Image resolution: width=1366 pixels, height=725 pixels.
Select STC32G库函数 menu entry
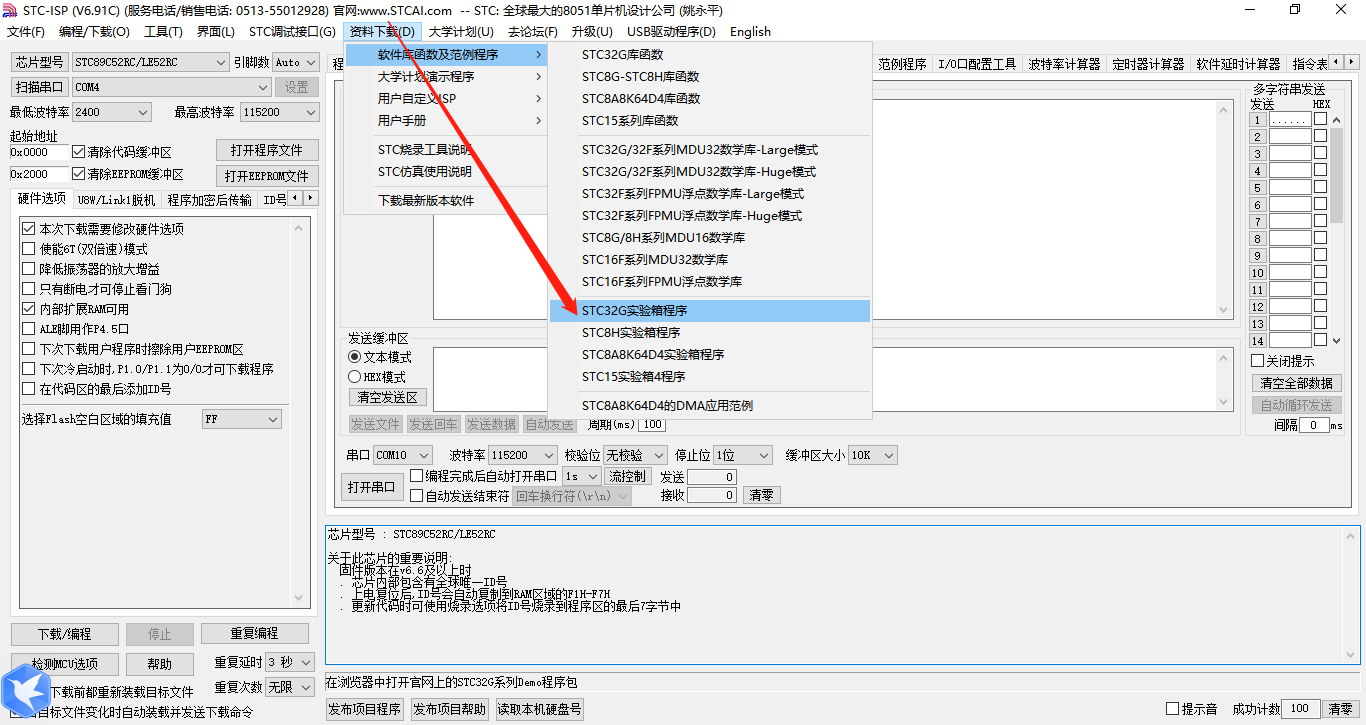point(710,55)
